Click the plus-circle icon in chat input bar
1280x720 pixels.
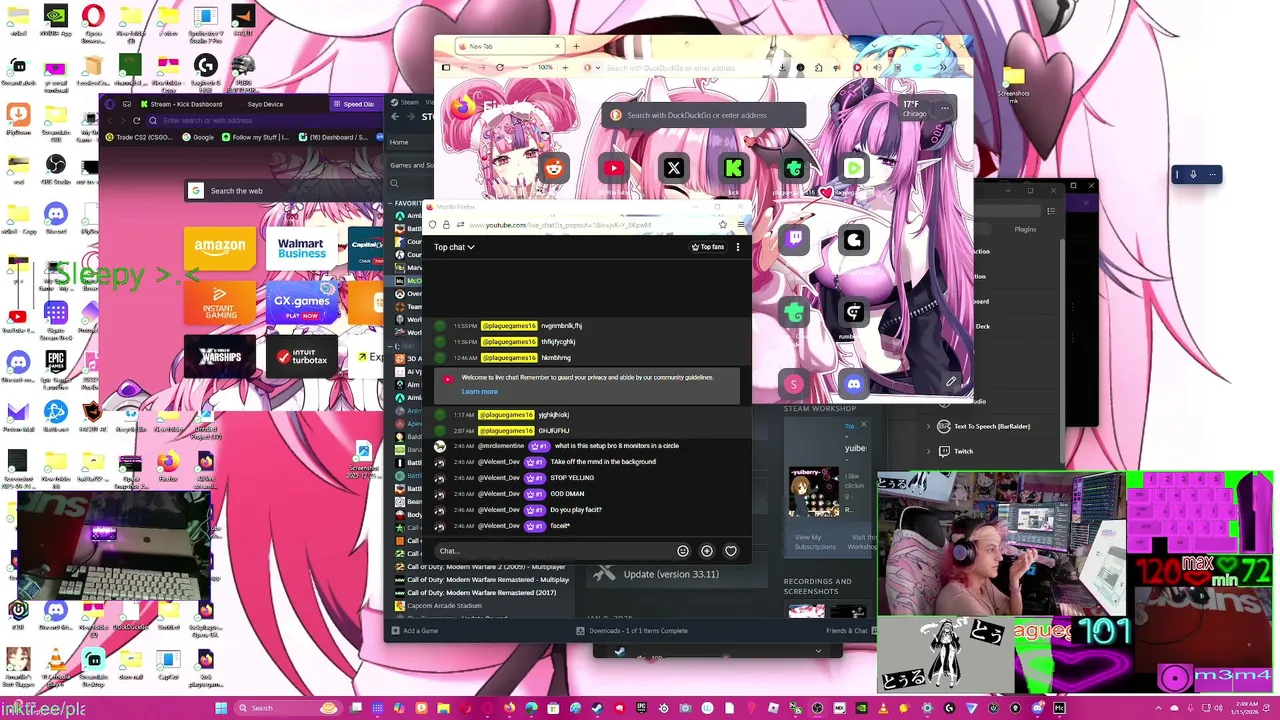point(707,551)
